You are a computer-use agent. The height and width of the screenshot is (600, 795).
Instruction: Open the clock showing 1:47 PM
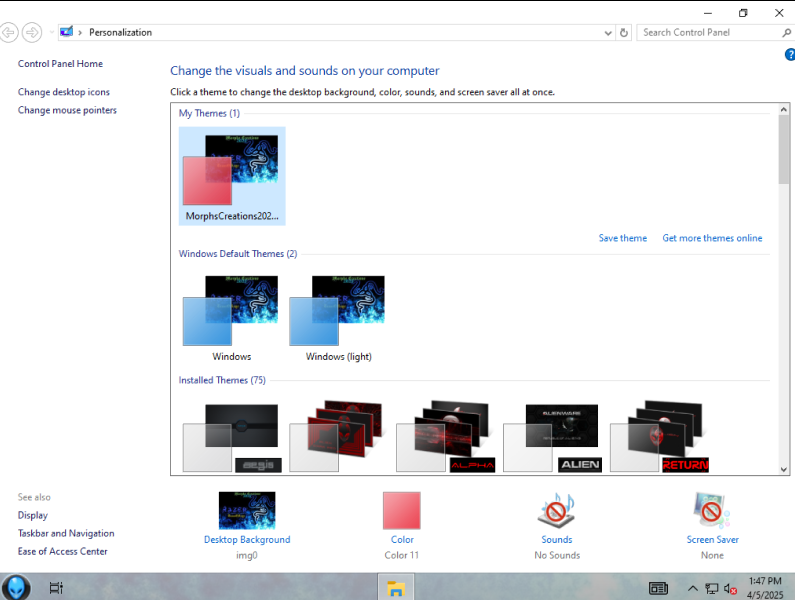[765, 588]
